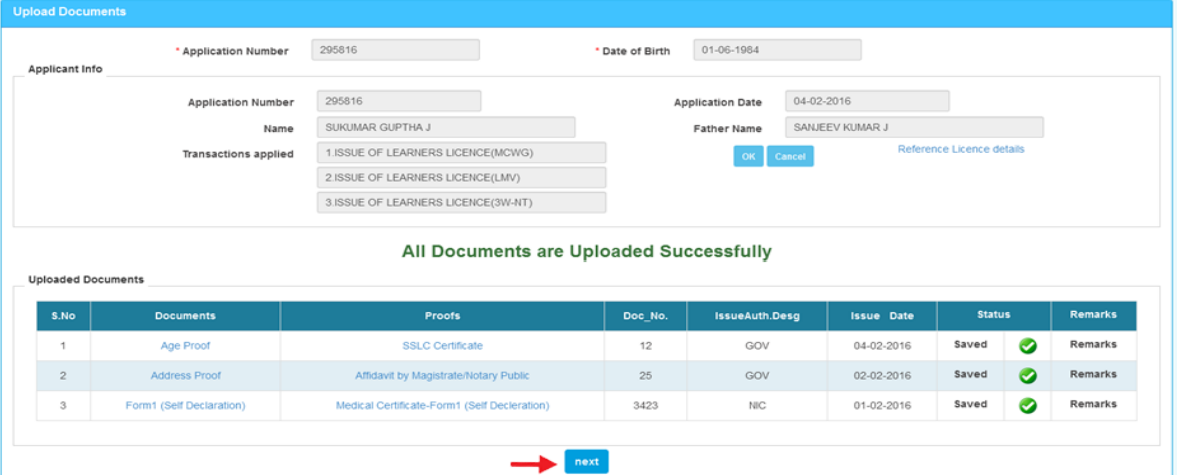Screen dimensions: 1177x475
Task: Open Form1 (Self Declaration) document link
Action: (185, 406)
